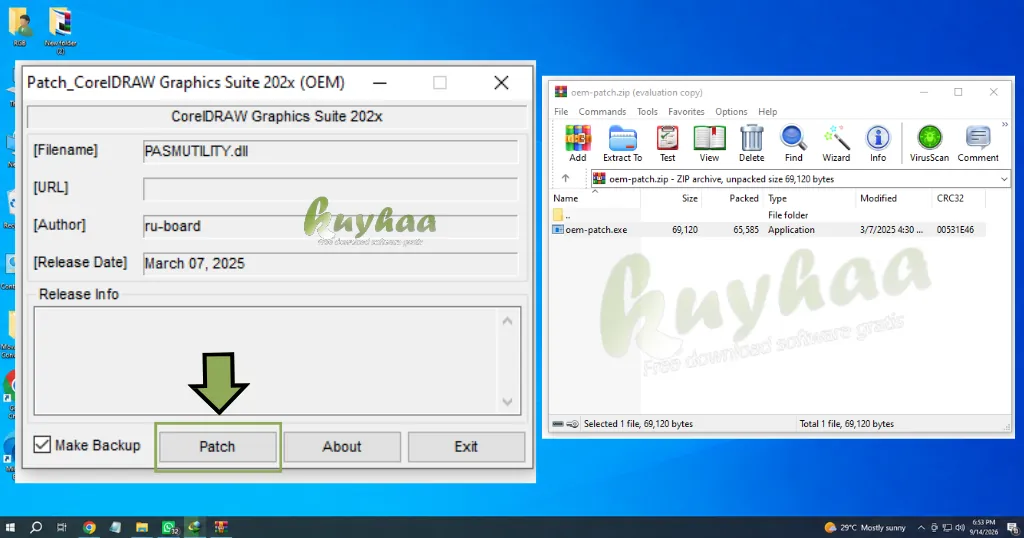Viewport: 1024px width, 538px height.
Task: Open File Explorer from the taskbar
Action: [x=142, y=528]
